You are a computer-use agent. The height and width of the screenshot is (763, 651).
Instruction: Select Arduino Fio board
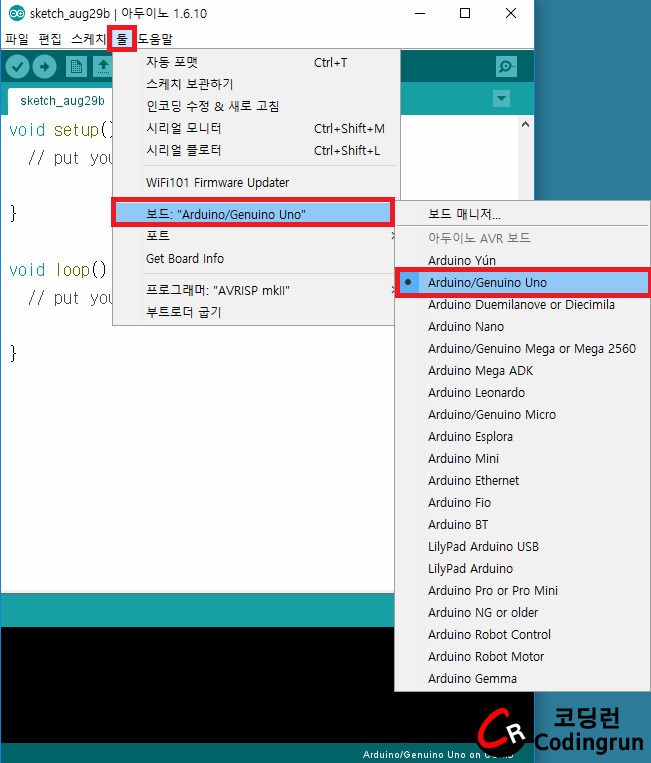pyautogui.click(x=523, y=503)
